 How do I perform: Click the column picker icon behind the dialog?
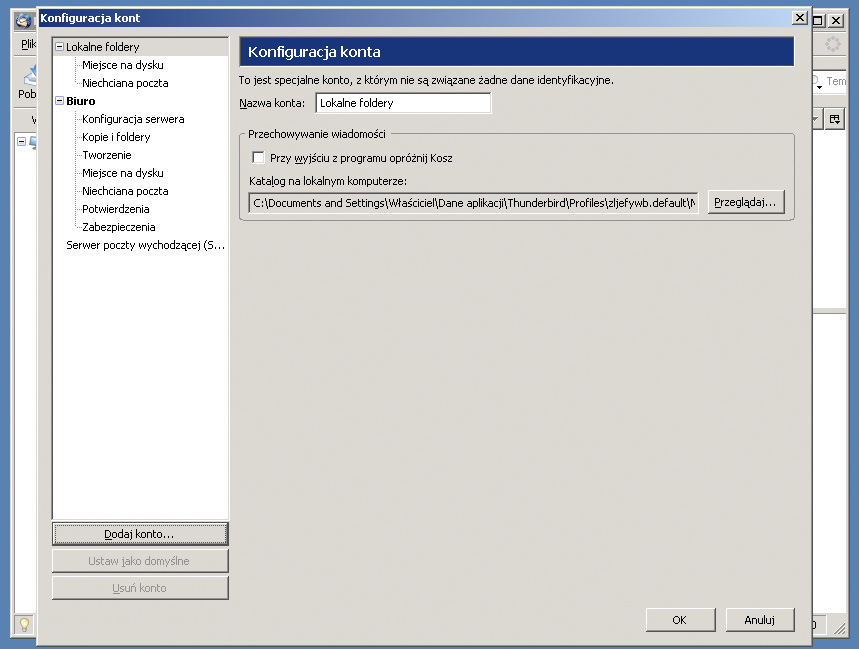(834, 119)
